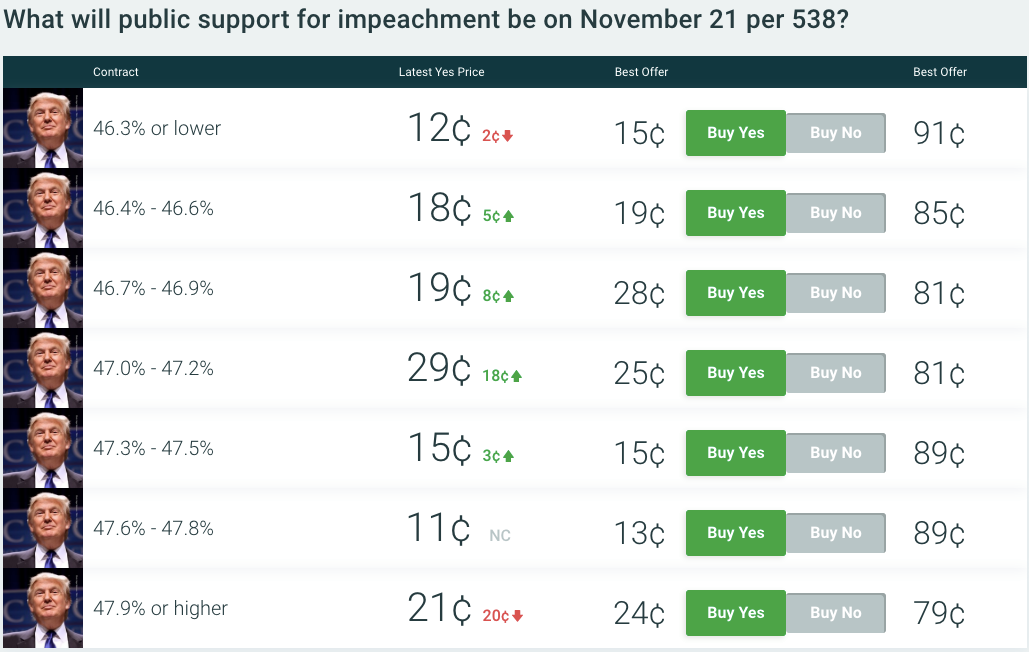Open the 46.4% - 46.6% contract link
This screenshot has width=1029, height=652.
(154, 209)
